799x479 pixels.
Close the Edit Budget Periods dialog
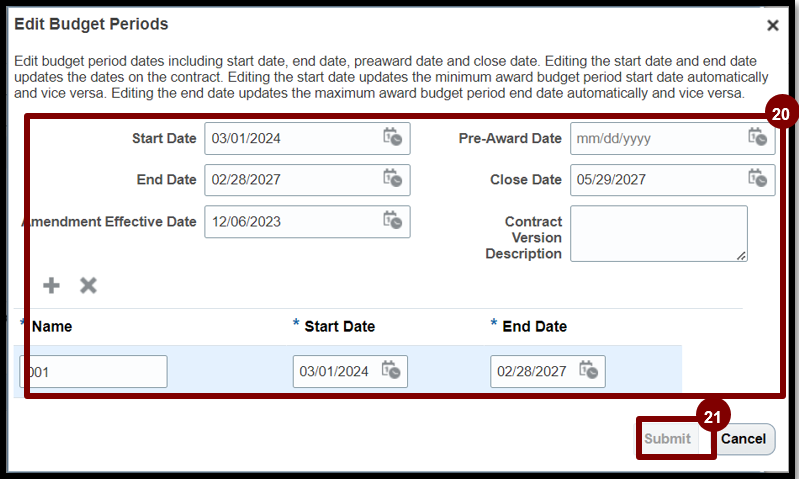pyautogui.click(x=772, y=25)
